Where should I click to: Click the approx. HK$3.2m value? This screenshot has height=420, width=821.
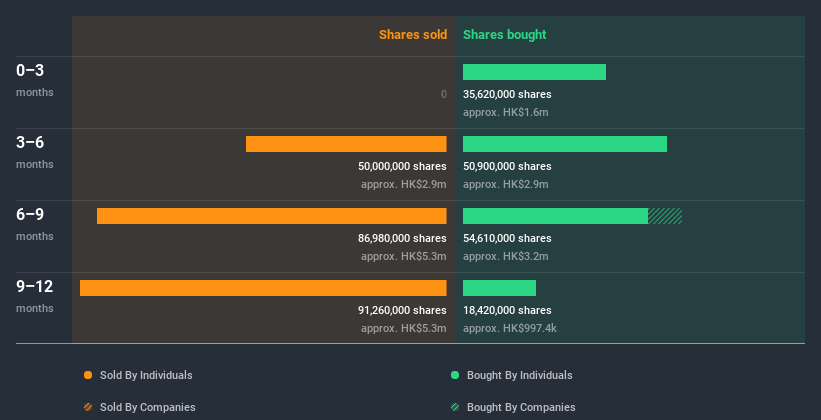tap(506, 256)
